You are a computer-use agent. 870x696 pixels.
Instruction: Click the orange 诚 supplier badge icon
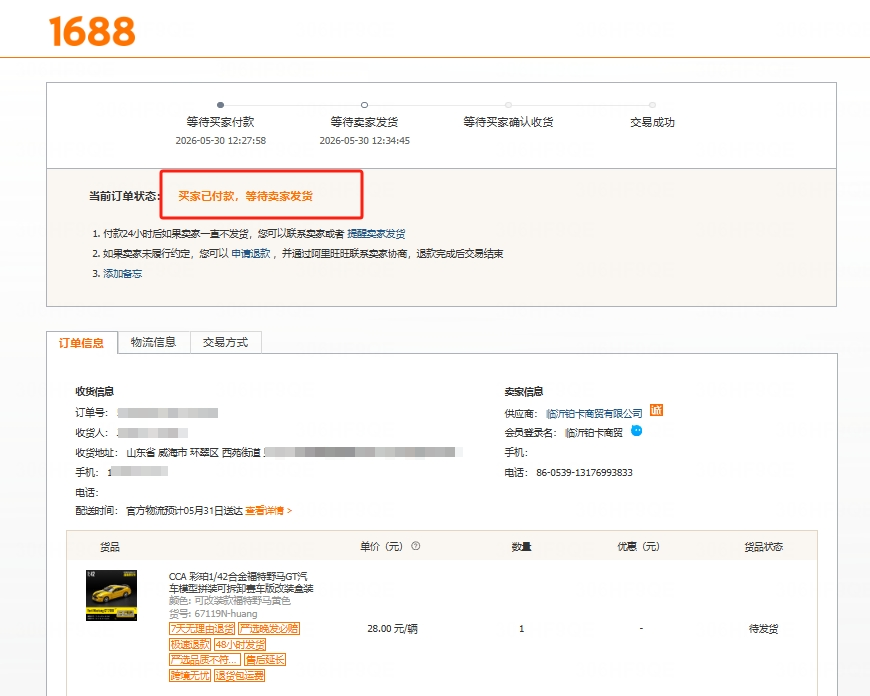coord(656,410)
